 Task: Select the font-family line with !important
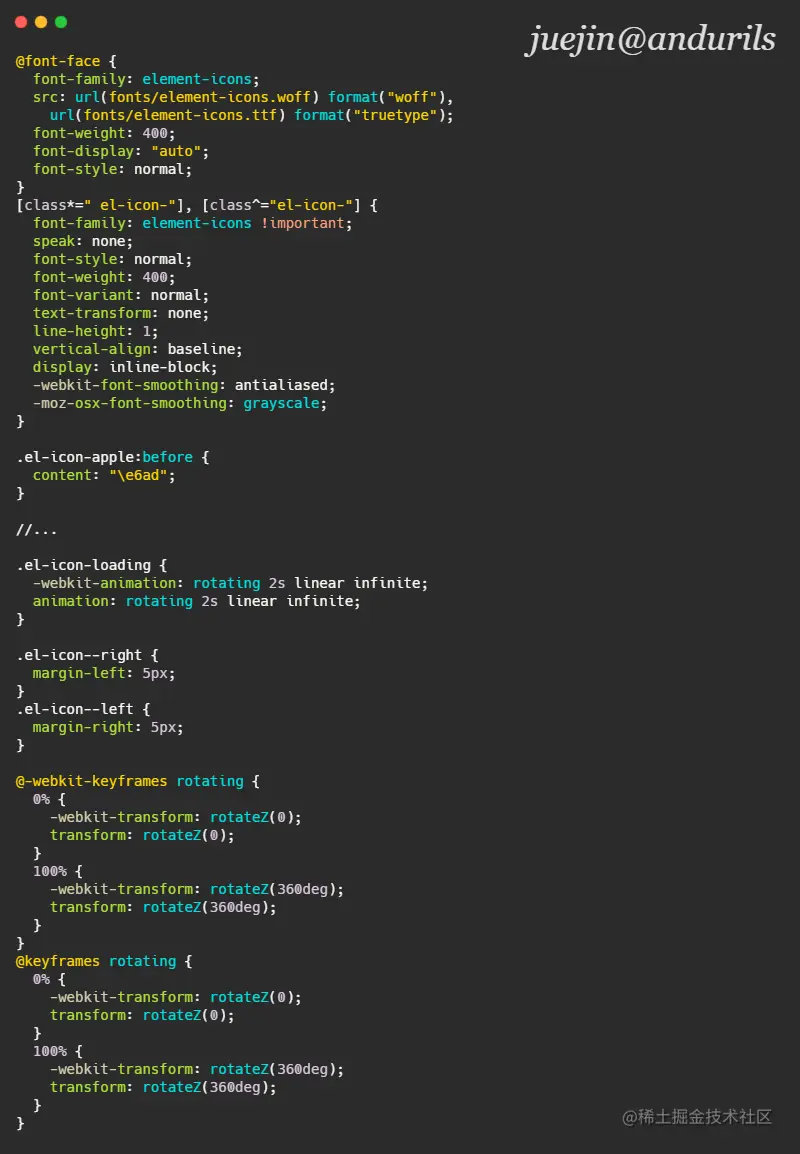click(192, 223)
